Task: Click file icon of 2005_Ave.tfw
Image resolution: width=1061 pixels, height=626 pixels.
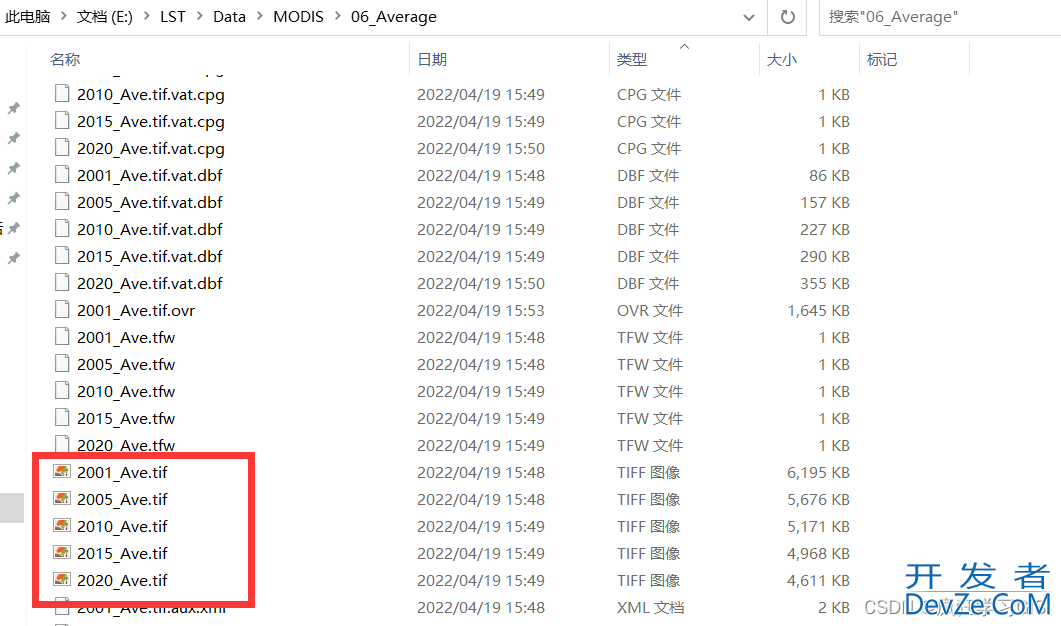Action: click(x=62, y=364)
